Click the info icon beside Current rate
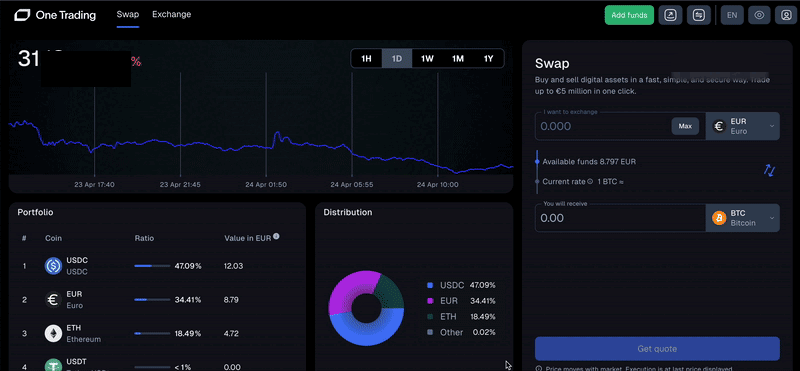Screen dimensions: 800x371 pos(590,181)
